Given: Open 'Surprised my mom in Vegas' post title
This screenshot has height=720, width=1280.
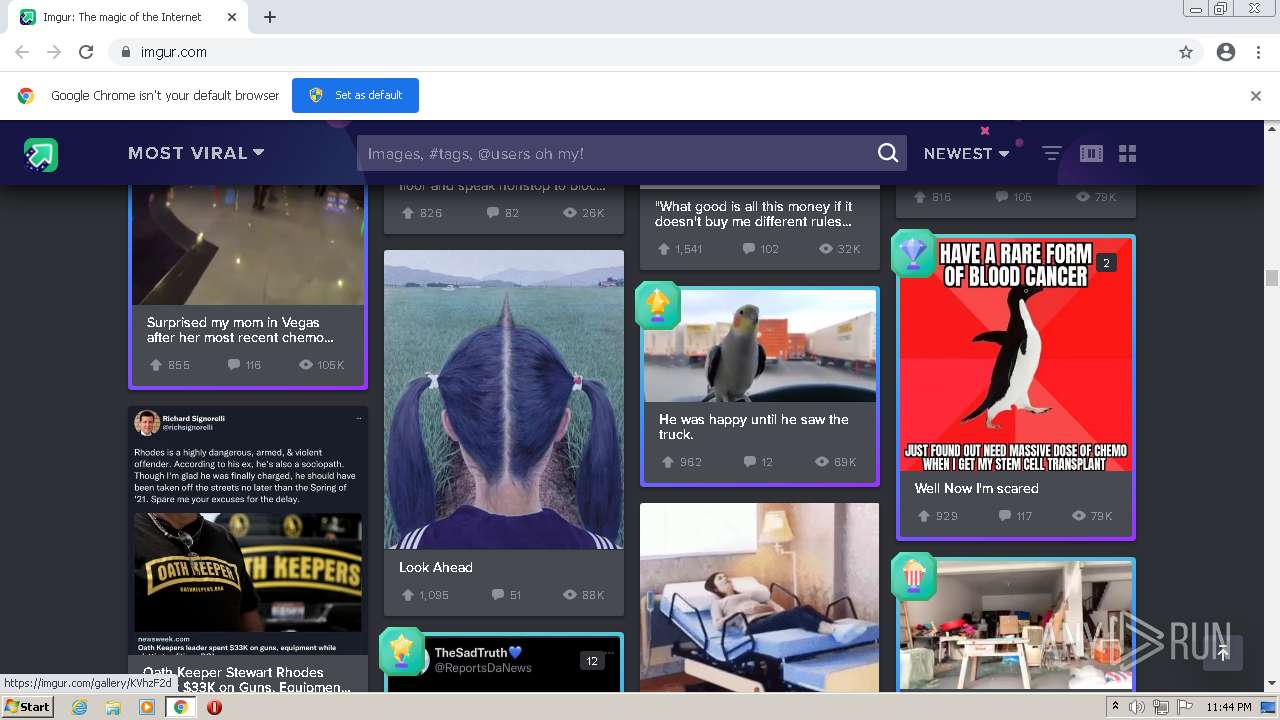Looking at the screenshot, I should point(240,330).
